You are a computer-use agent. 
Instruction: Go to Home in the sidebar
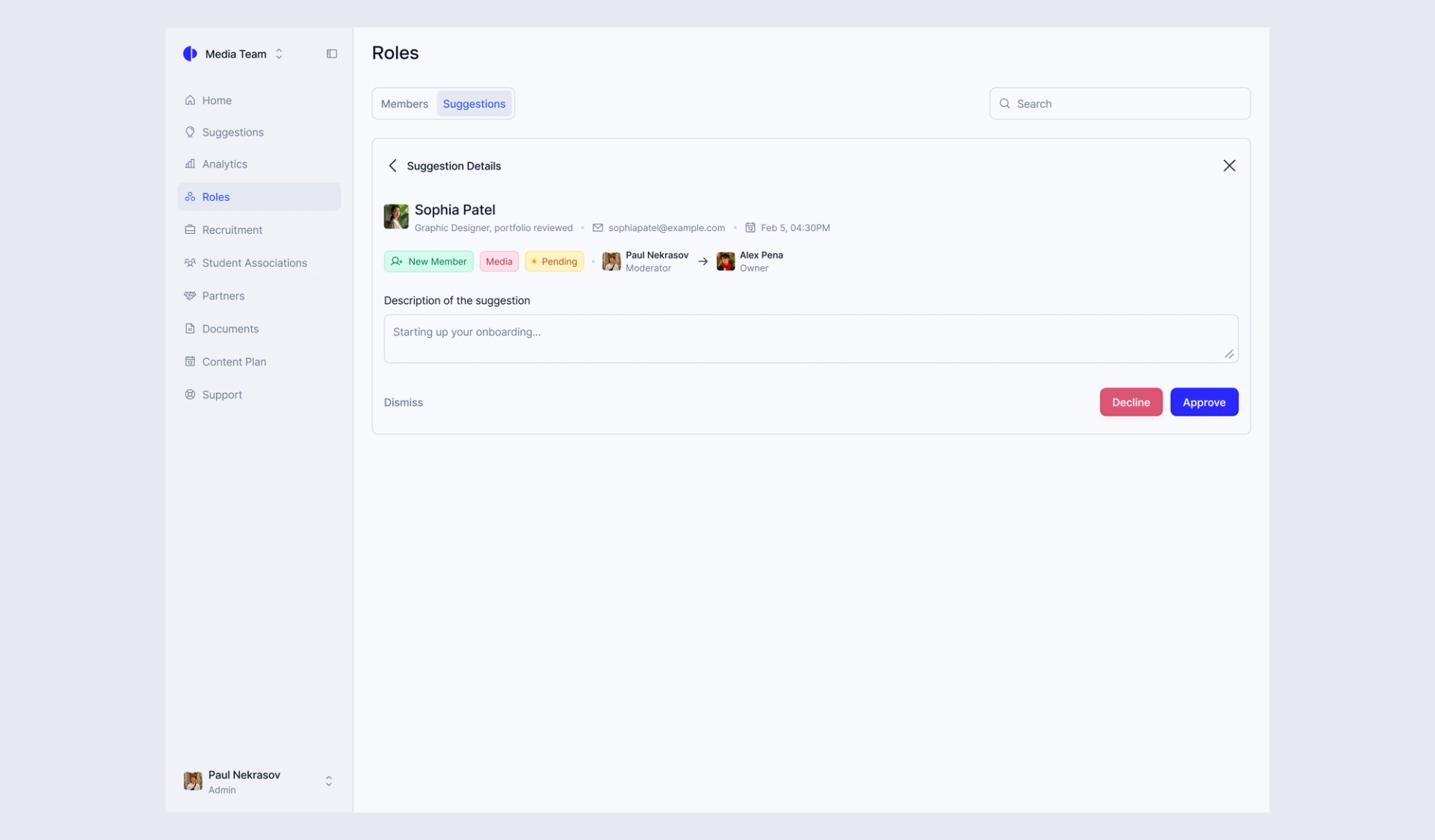point(259,100)
